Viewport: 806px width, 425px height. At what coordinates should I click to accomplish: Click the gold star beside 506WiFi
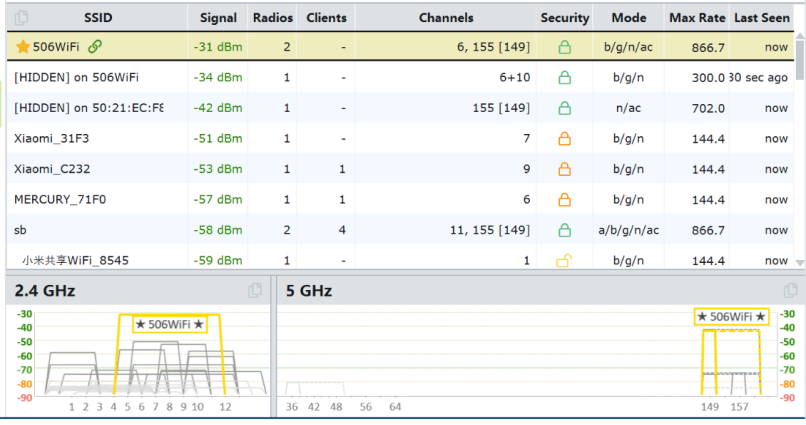tap(23, 47)
